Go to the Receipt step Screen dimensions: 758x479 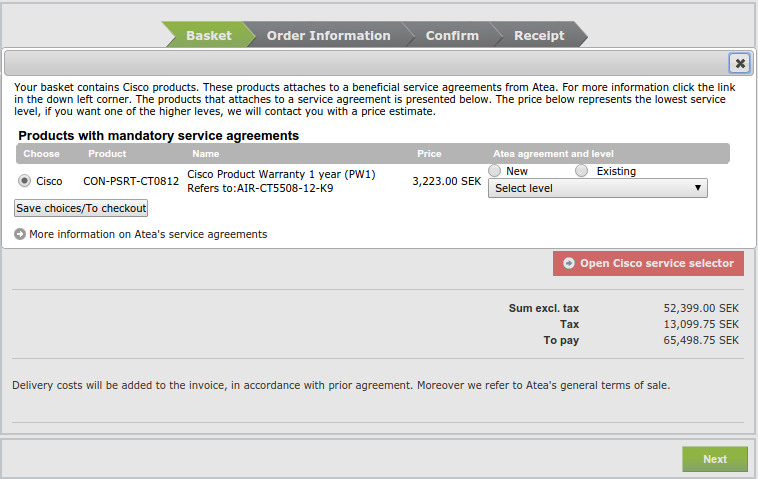click(x=539, y=35)
